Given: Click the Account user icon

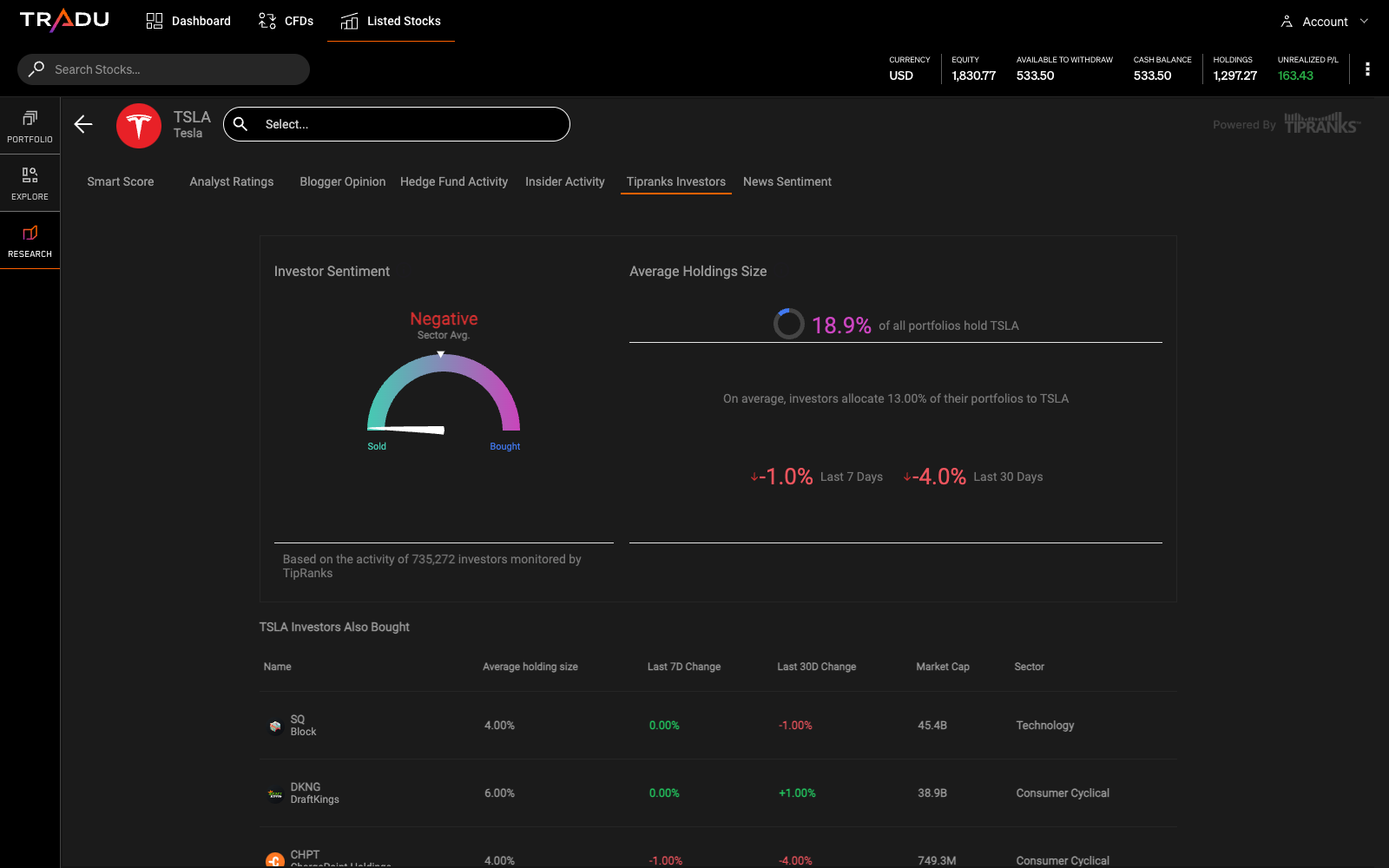Looking at the screenshot, I should point(1287,22).
